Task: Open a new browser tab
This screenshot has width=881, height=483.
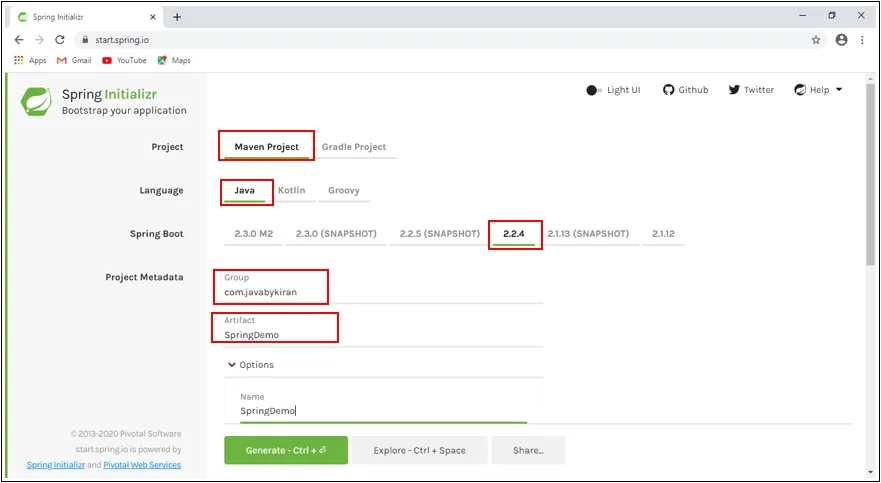Action: [x=177, y=17]
